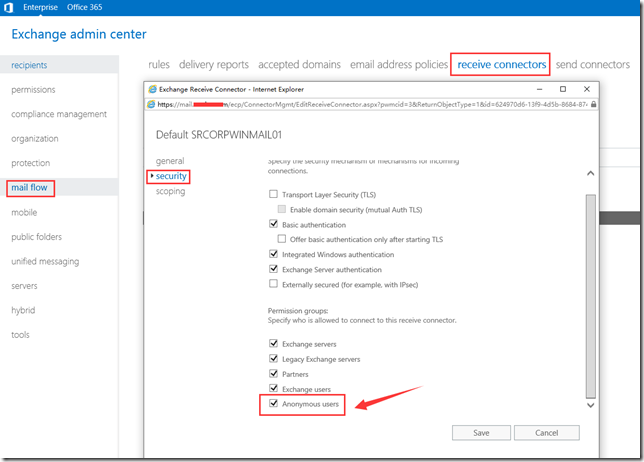Open recipients in the left navigation
This screenshot has width=644, height=462.
point(29,65)
